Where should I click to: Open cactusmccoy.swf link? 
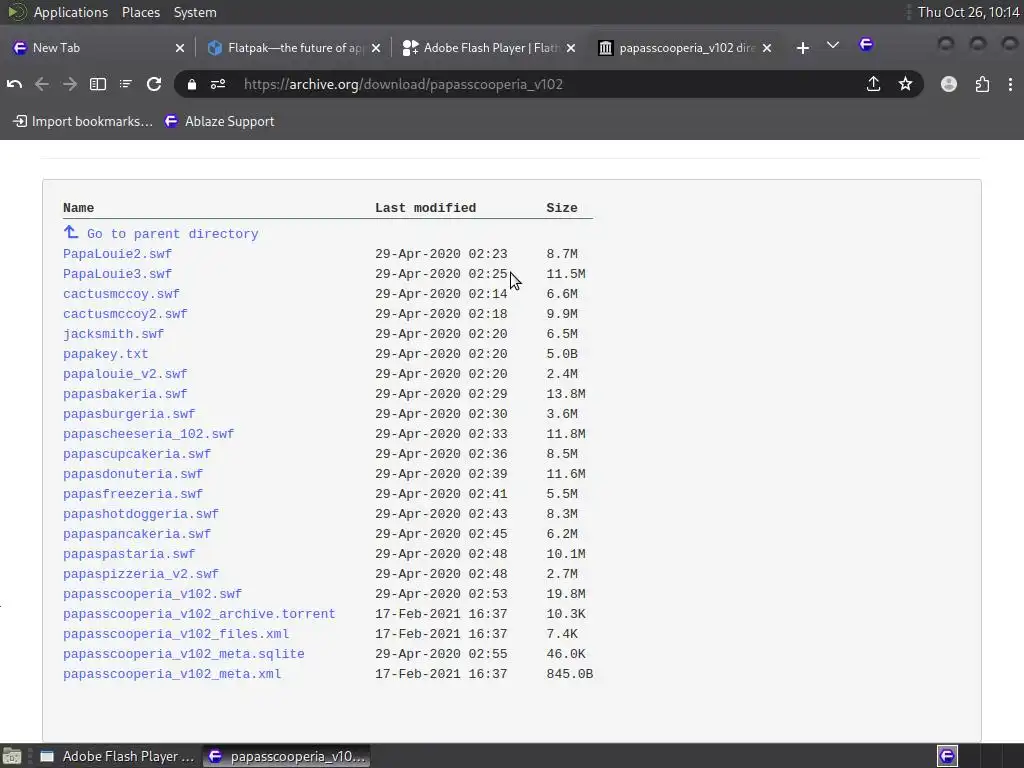click(121, 294)
